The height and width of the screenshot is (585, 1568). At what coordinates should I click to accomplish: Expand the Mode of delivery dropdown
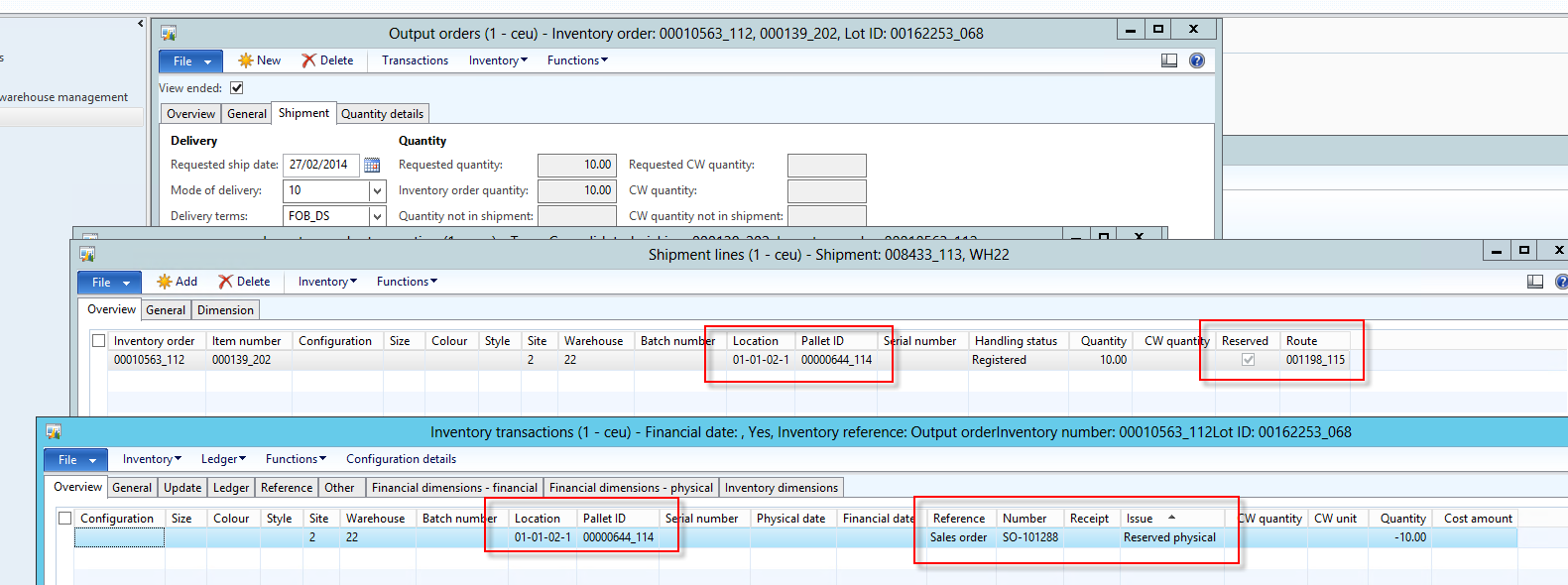[377, 190]
